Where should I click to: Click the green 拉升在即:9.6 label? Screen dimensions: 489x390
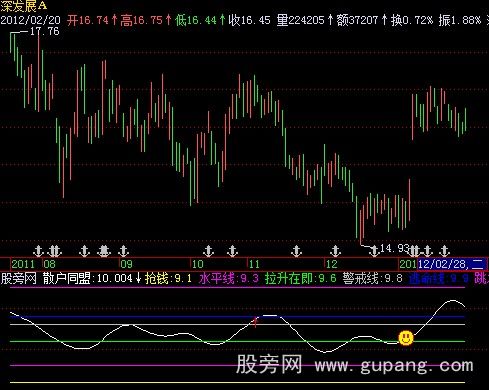pos(300,278)
